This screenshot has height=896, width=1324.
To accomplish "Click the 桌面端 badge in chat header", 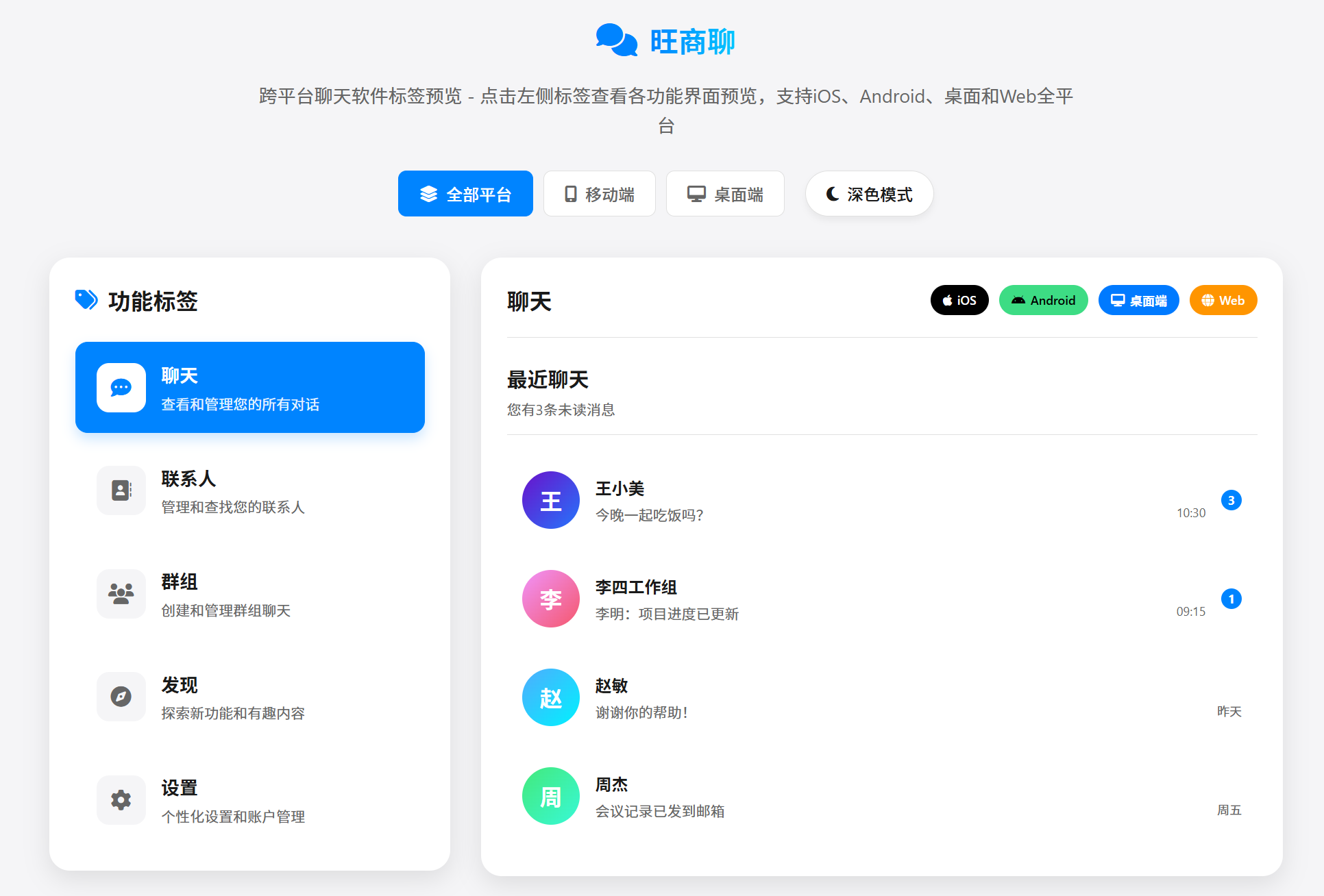I will [x=1138, y=300].
